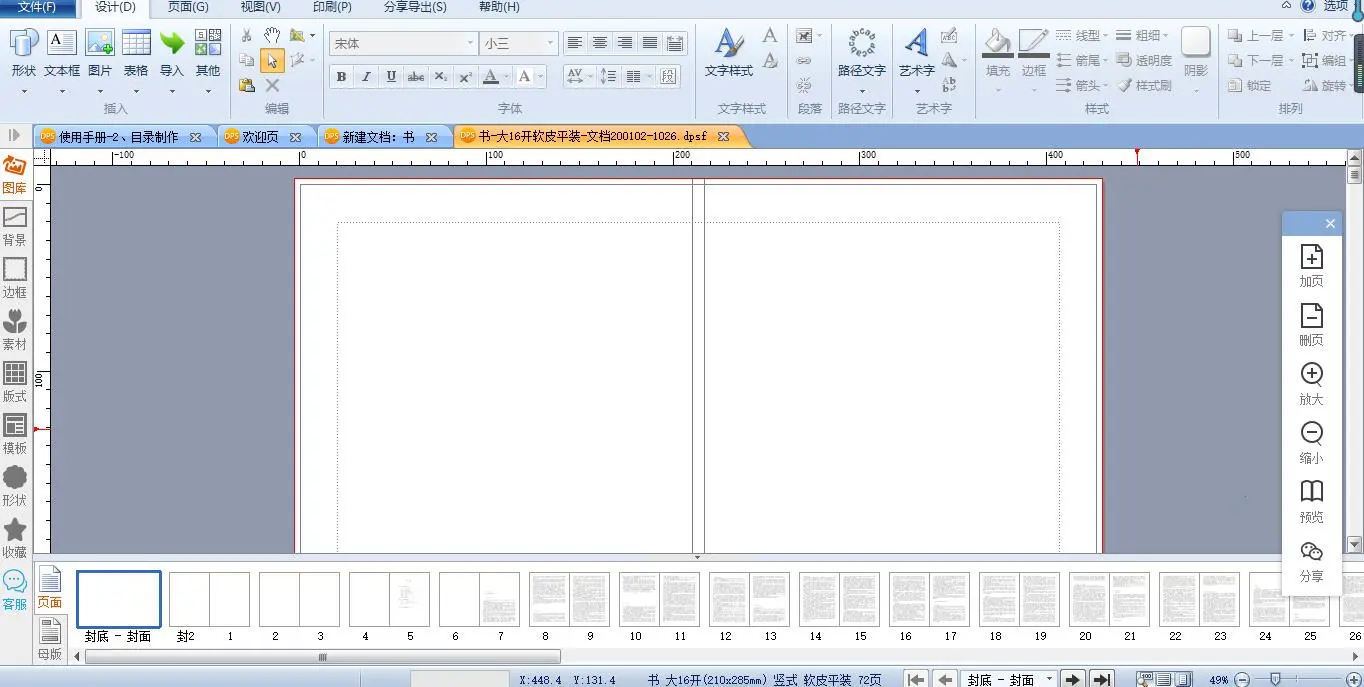
Task: Open the 路径文字 path text tool
Action: pos(861,53)
